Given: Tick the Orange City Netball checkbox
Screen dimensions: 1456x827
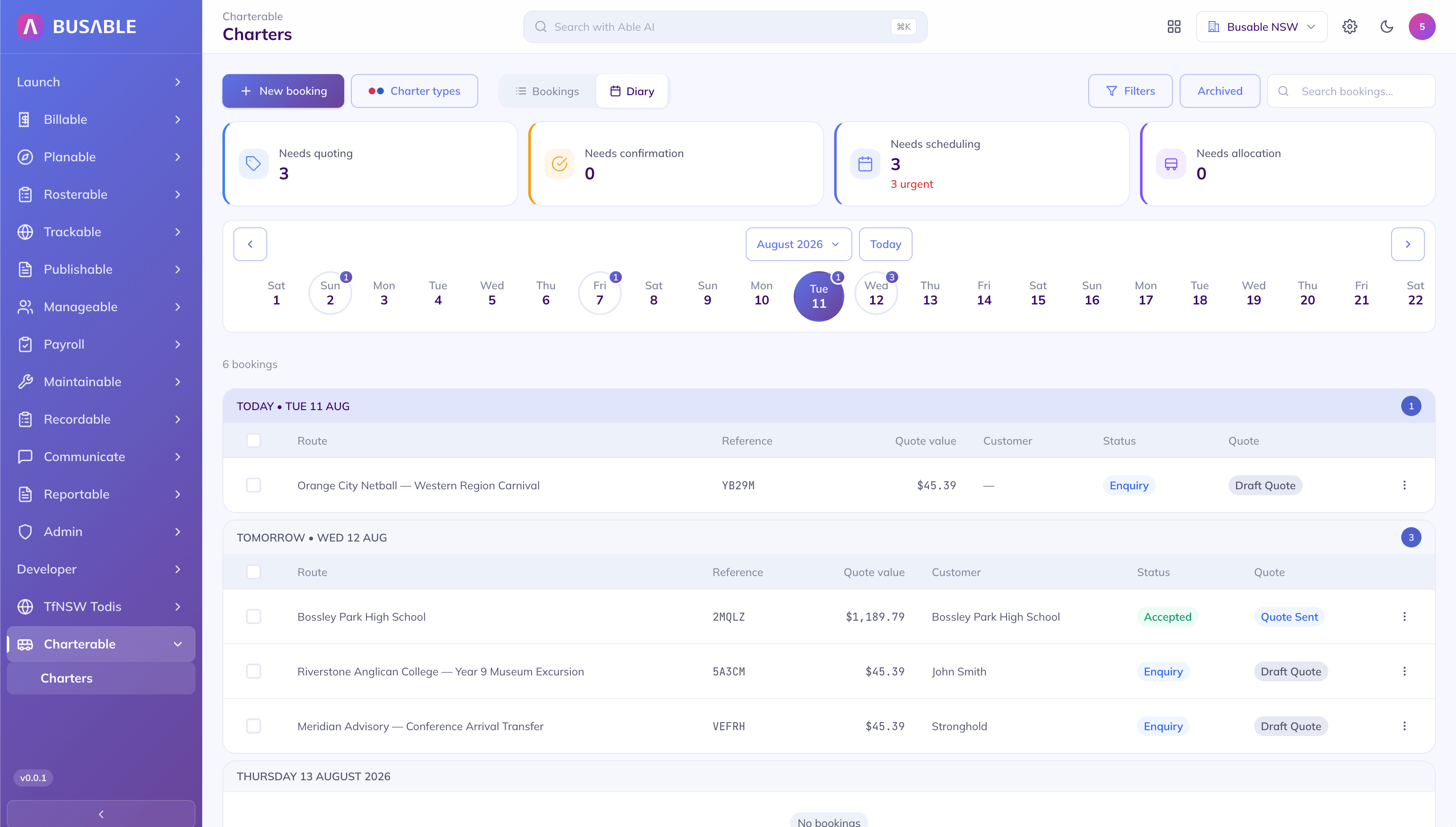Looking at the screenshot, I should click(x=254, y=485).
